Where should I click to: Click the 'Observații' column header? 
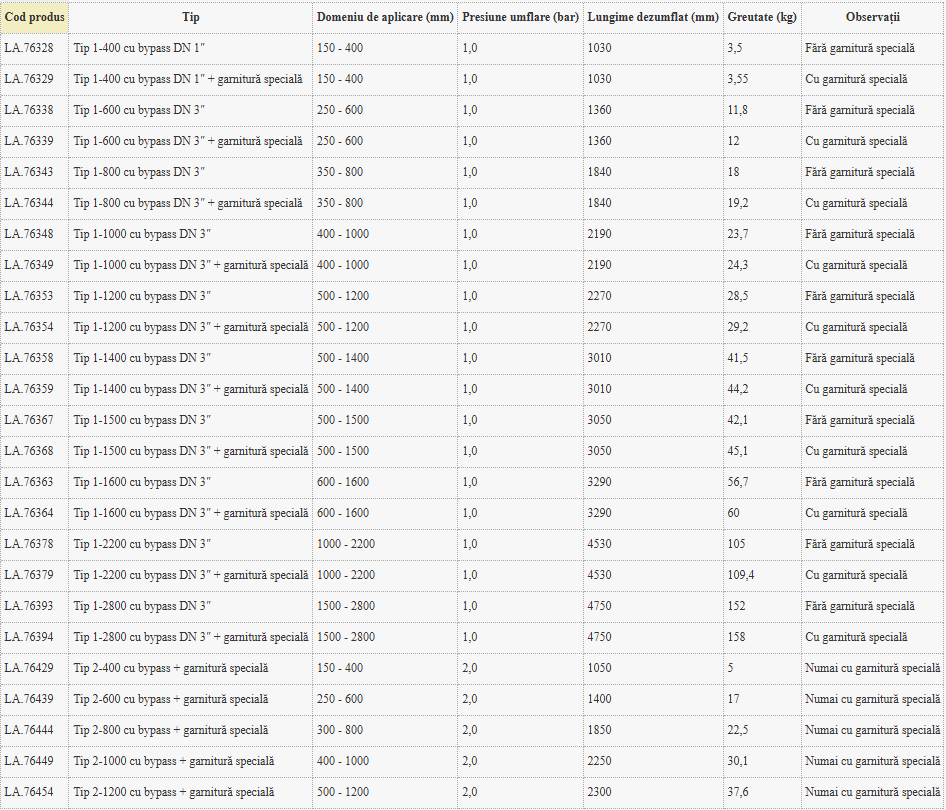[872, 17]
